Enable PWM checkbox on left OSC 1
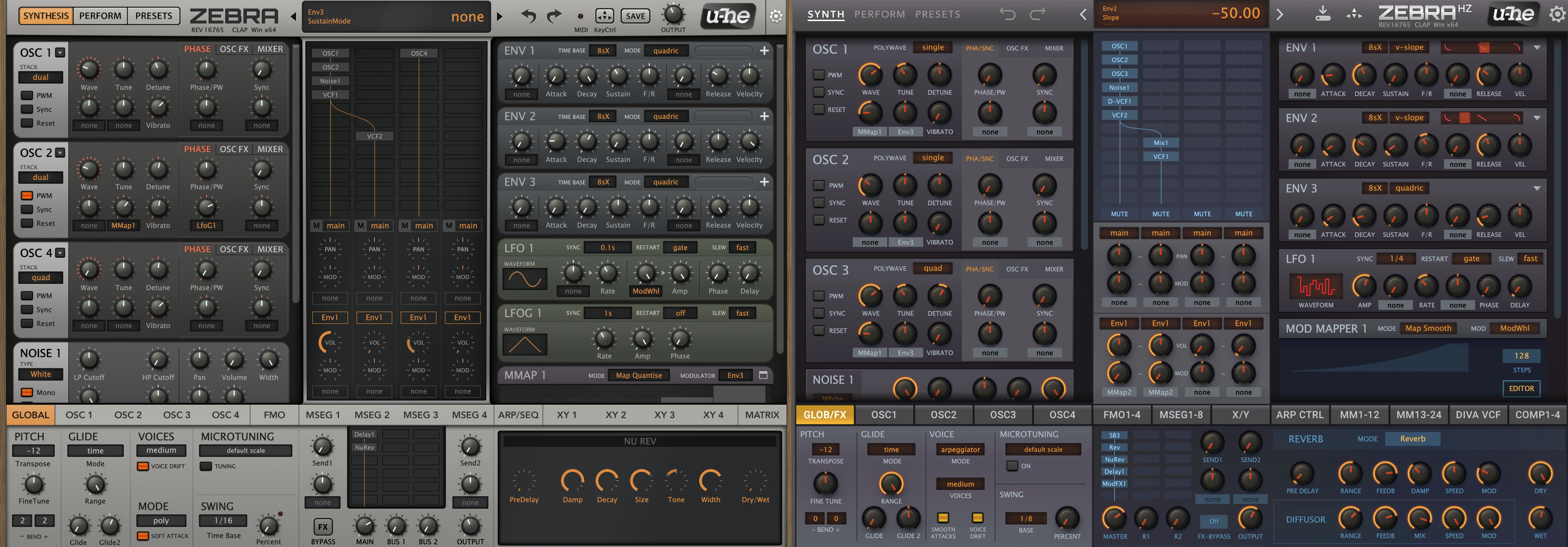1568x547 pixels. (x=27, y=96)
